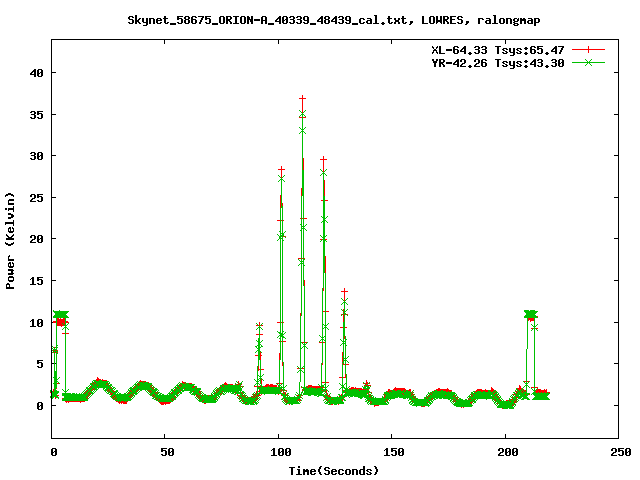
Task: Click x-axis tick label 150
Action: click(x=394, y=452)
